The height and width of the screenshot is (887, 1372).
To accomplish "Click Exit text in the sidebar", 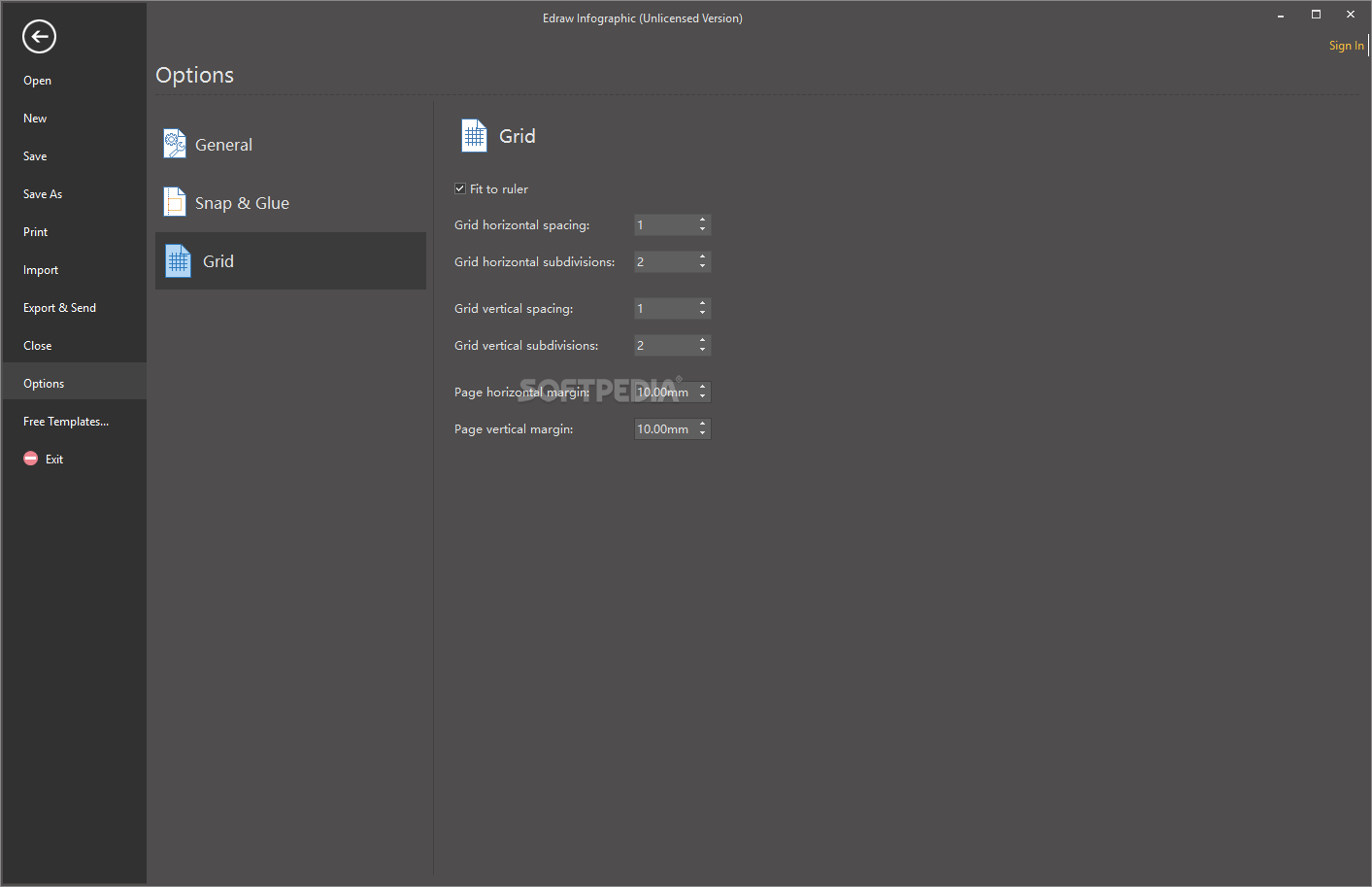I will pos(54,460).
